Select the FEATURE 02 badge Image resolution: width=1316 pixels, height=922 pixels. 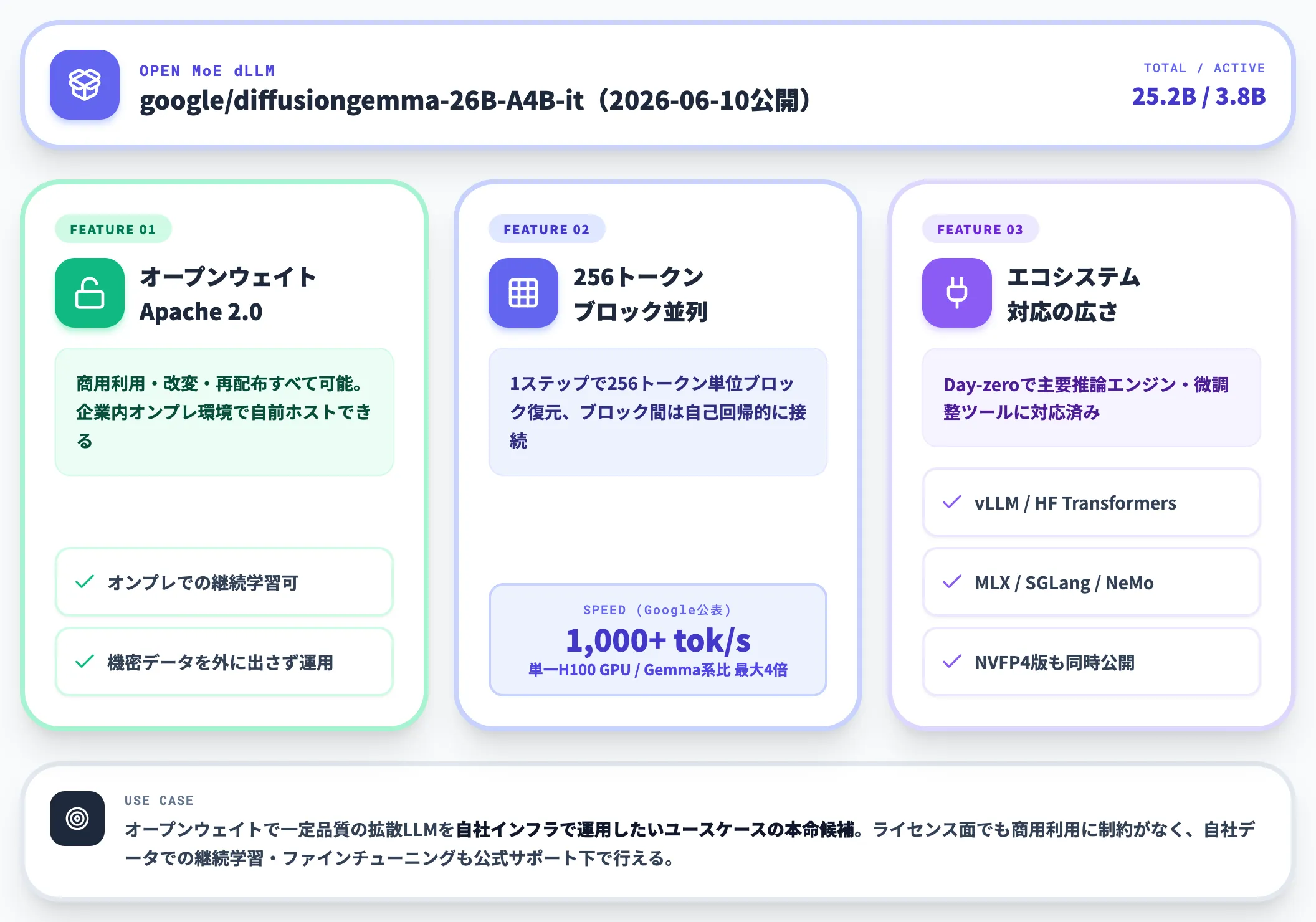(546, 229)
